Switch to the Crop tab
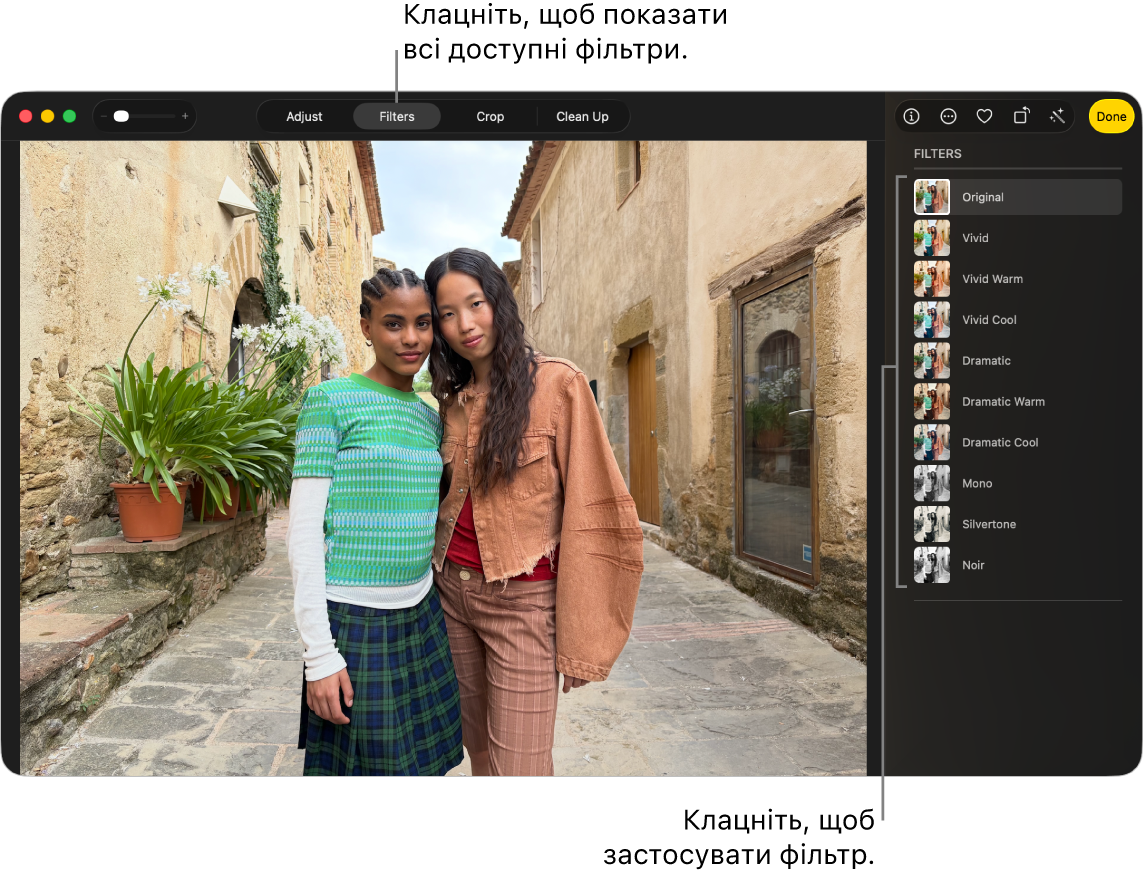 [490, 117]
